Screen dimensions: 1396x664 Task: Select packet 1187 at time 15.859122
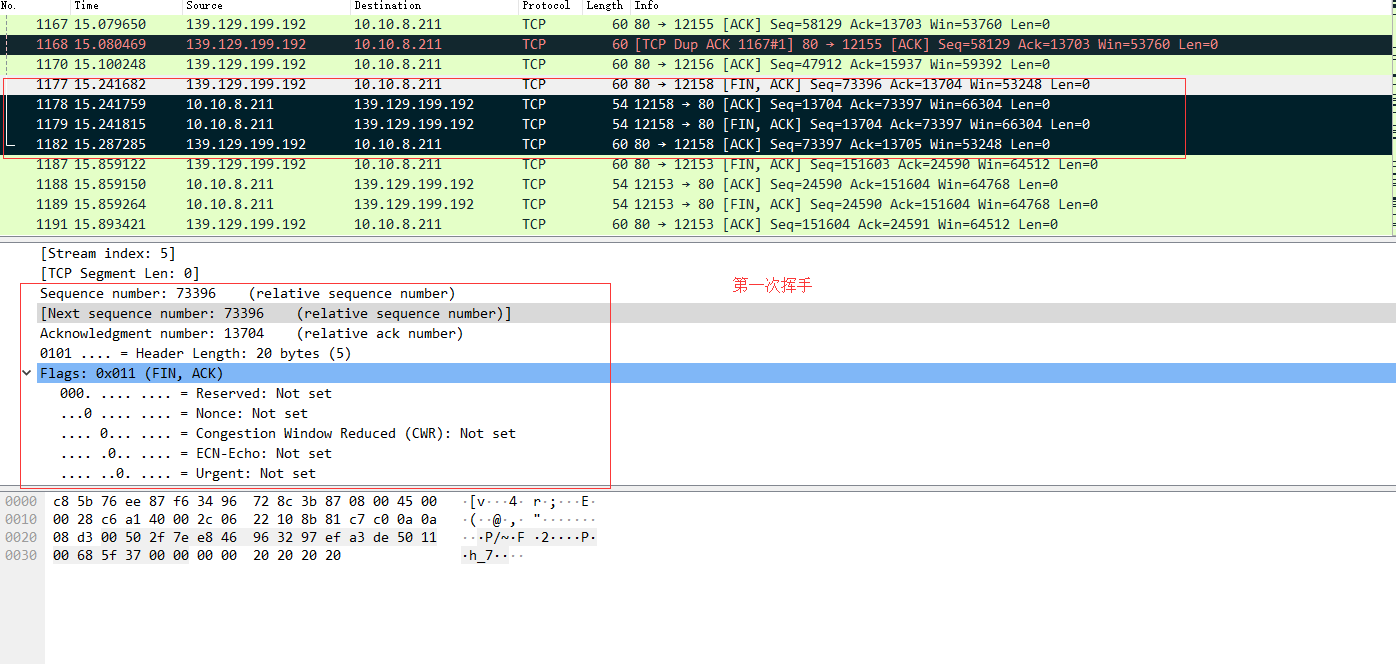tap(698, 164)
